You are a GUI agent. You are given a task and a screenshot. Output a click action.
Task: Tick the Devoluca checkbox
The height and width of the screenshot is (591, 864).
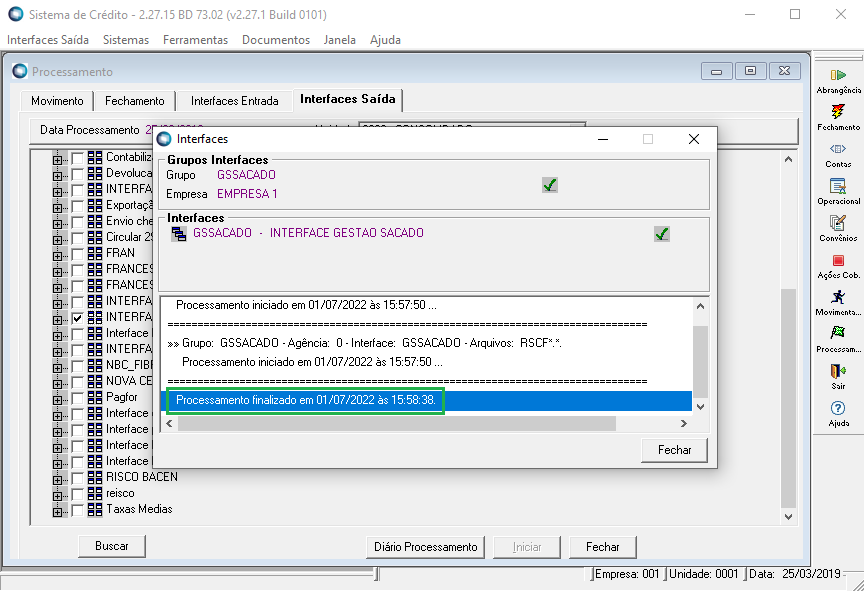pos(77,175)
